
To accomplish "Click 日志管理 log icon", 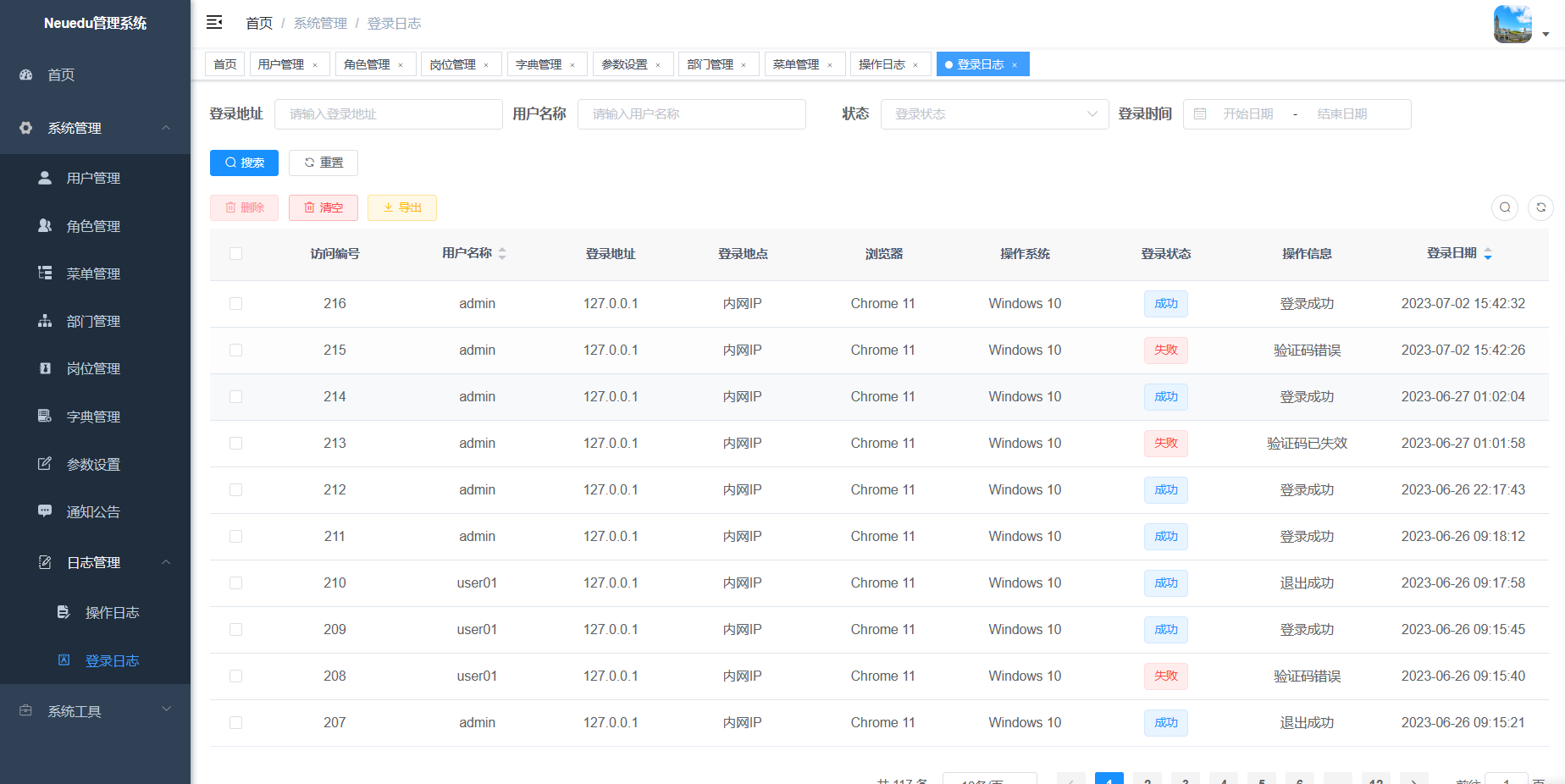I will pyautogui.click(x=45, y=562).
